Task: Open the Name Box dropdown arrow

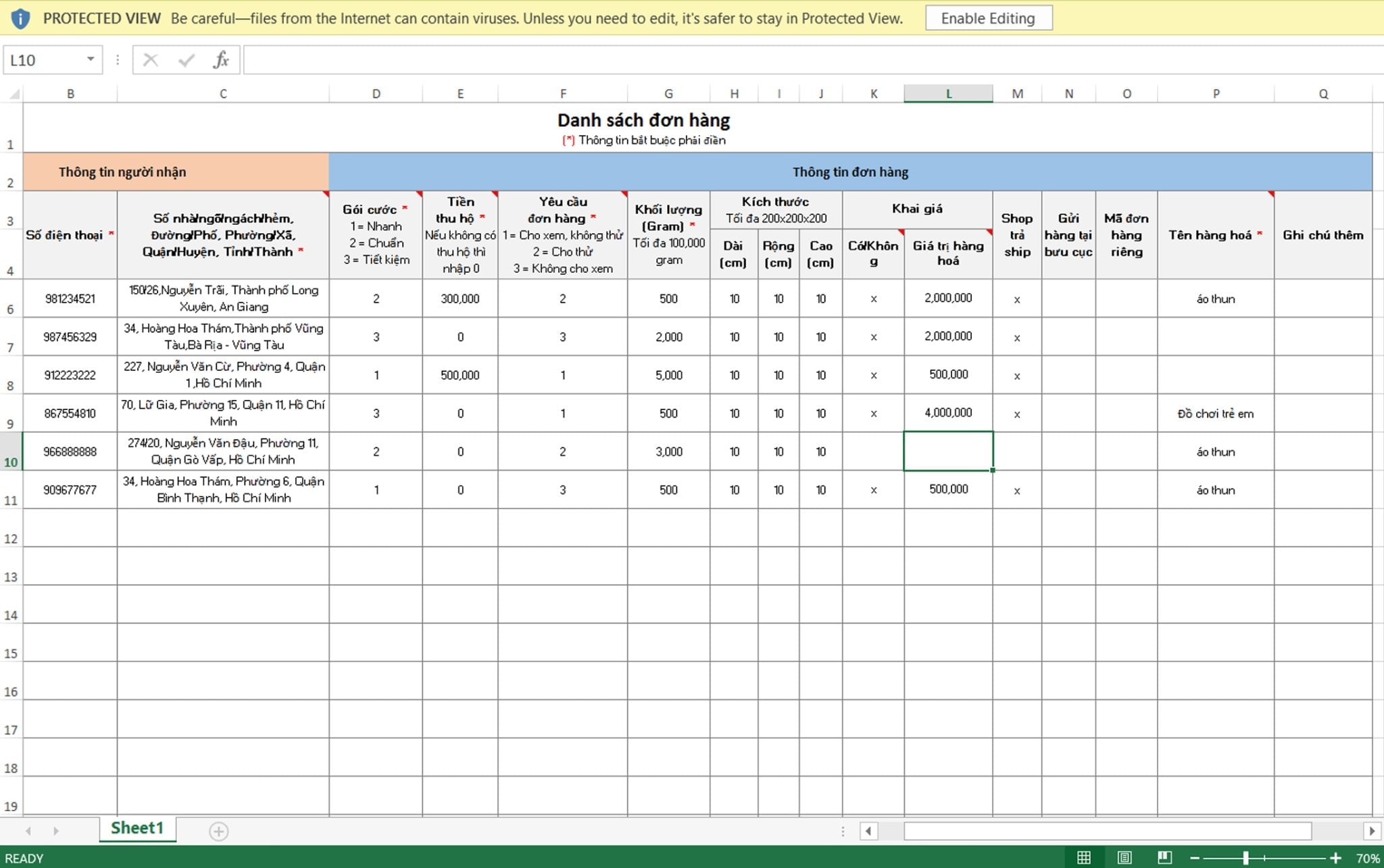Action: 90,59
